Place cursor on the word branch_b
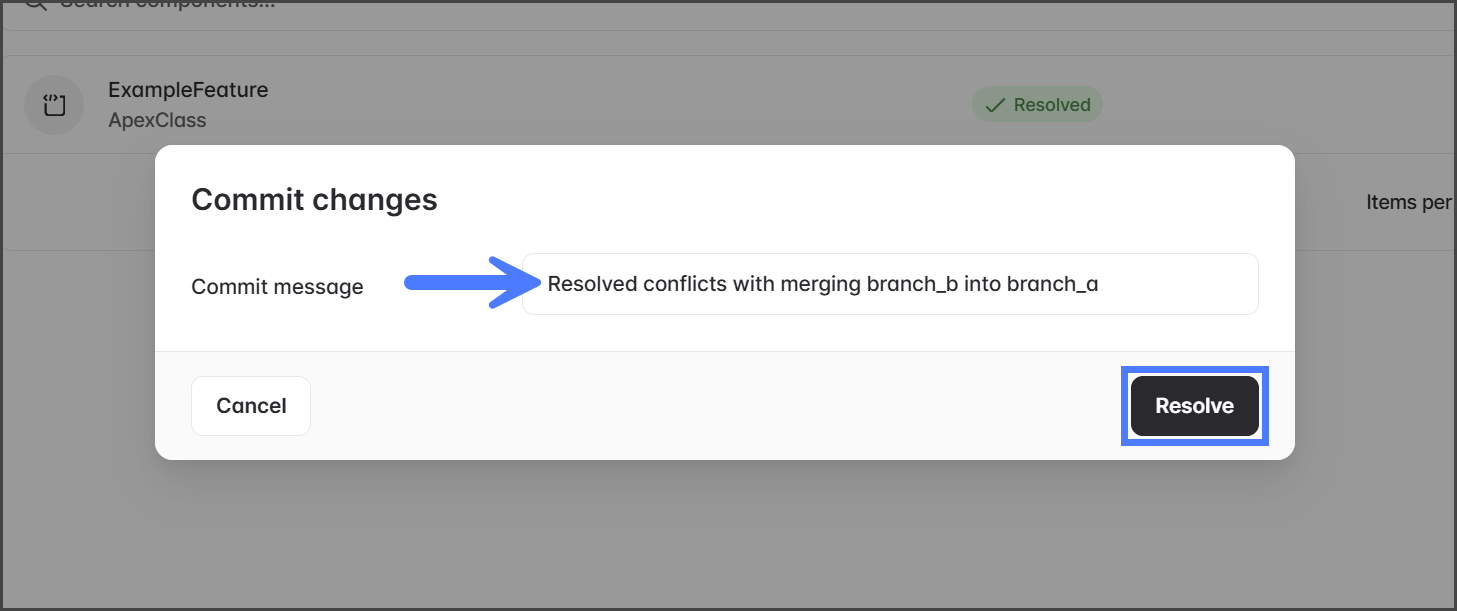 pyautogui.click(x=912, y=284)
